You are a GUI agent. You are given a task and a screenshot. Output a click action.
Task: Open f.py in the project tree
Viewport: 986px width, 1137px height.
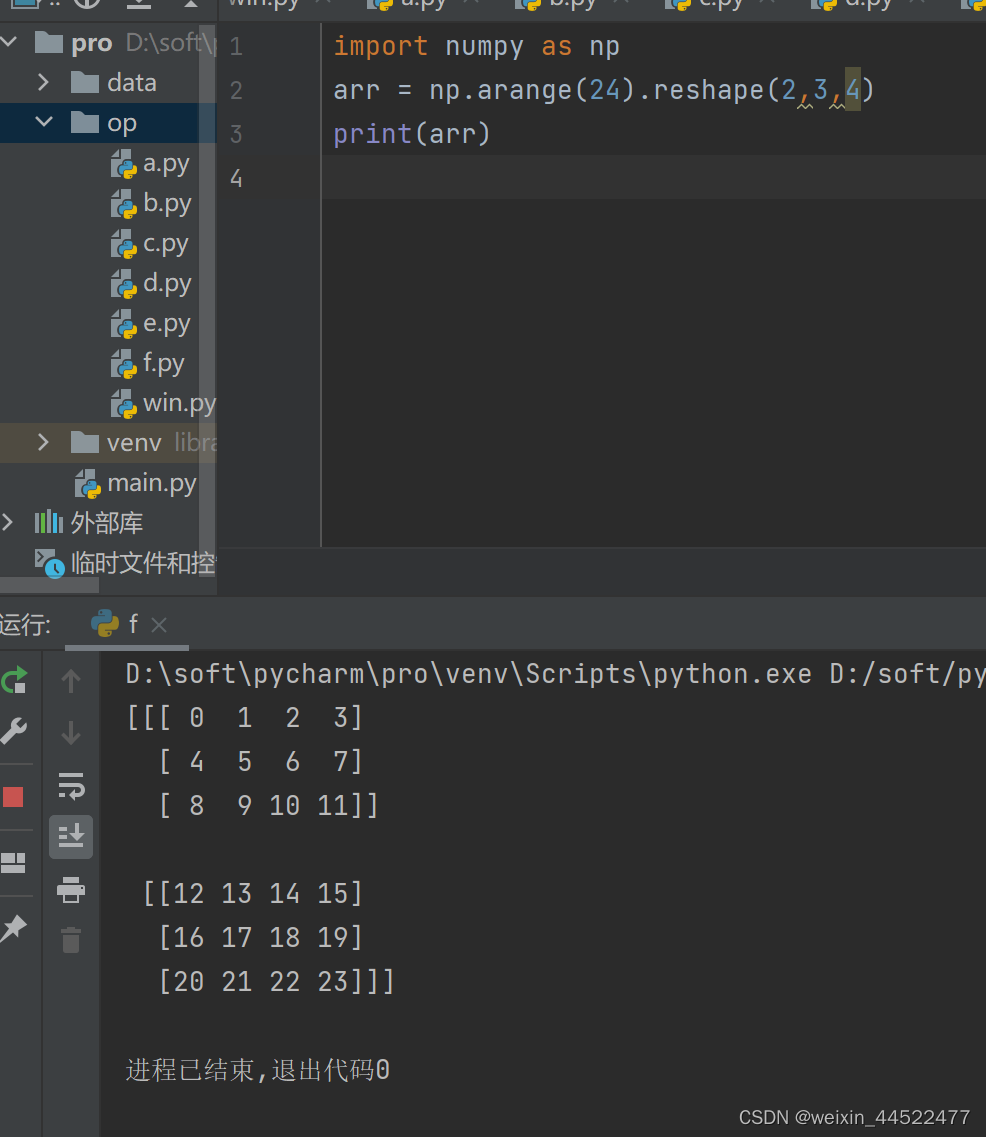click(x=147, y=363)
